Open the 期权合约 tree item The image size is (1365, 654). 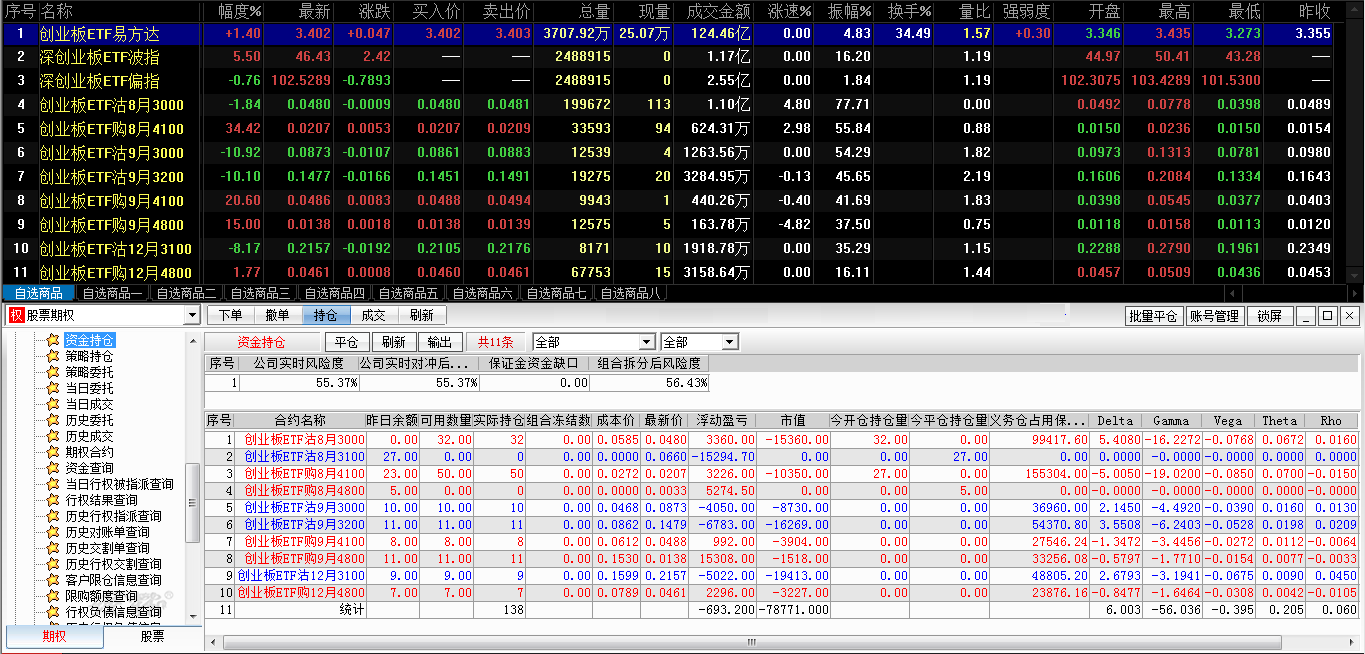(89, 452)
